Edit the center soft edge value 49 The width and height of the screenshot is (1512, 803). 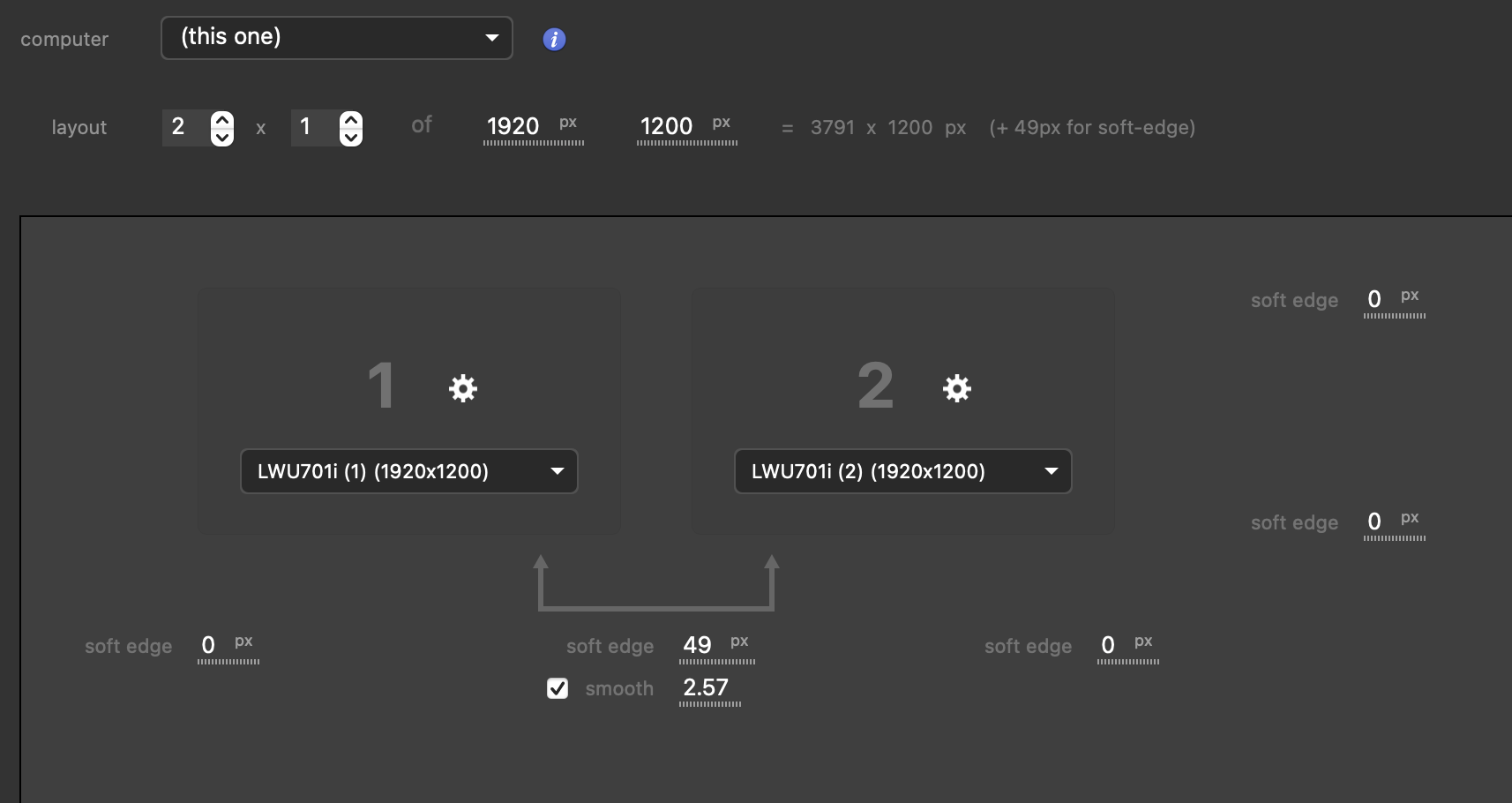[x=698, y=645]
